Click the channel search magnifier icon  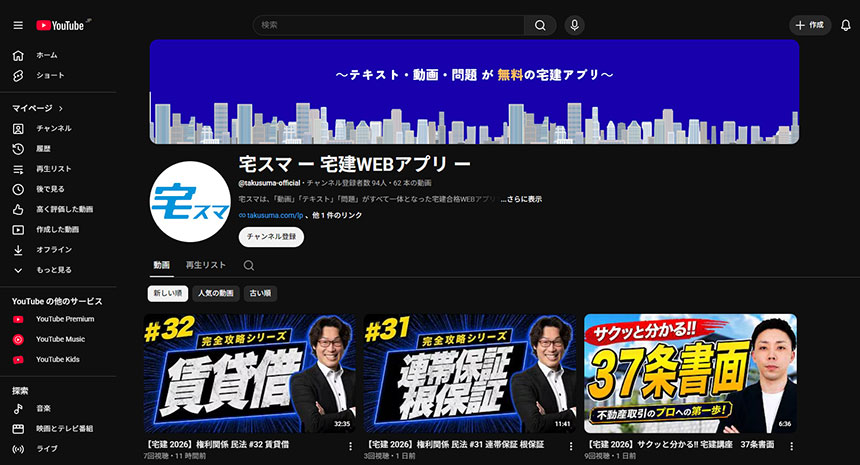(248, 265)
